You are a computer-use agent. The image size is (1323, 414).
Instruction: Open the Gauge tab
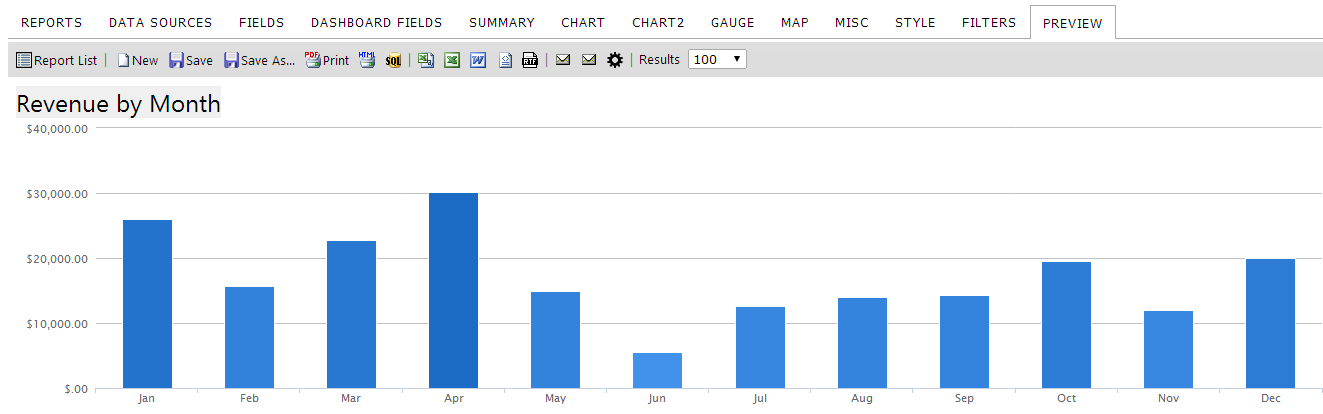pos(732,22)
